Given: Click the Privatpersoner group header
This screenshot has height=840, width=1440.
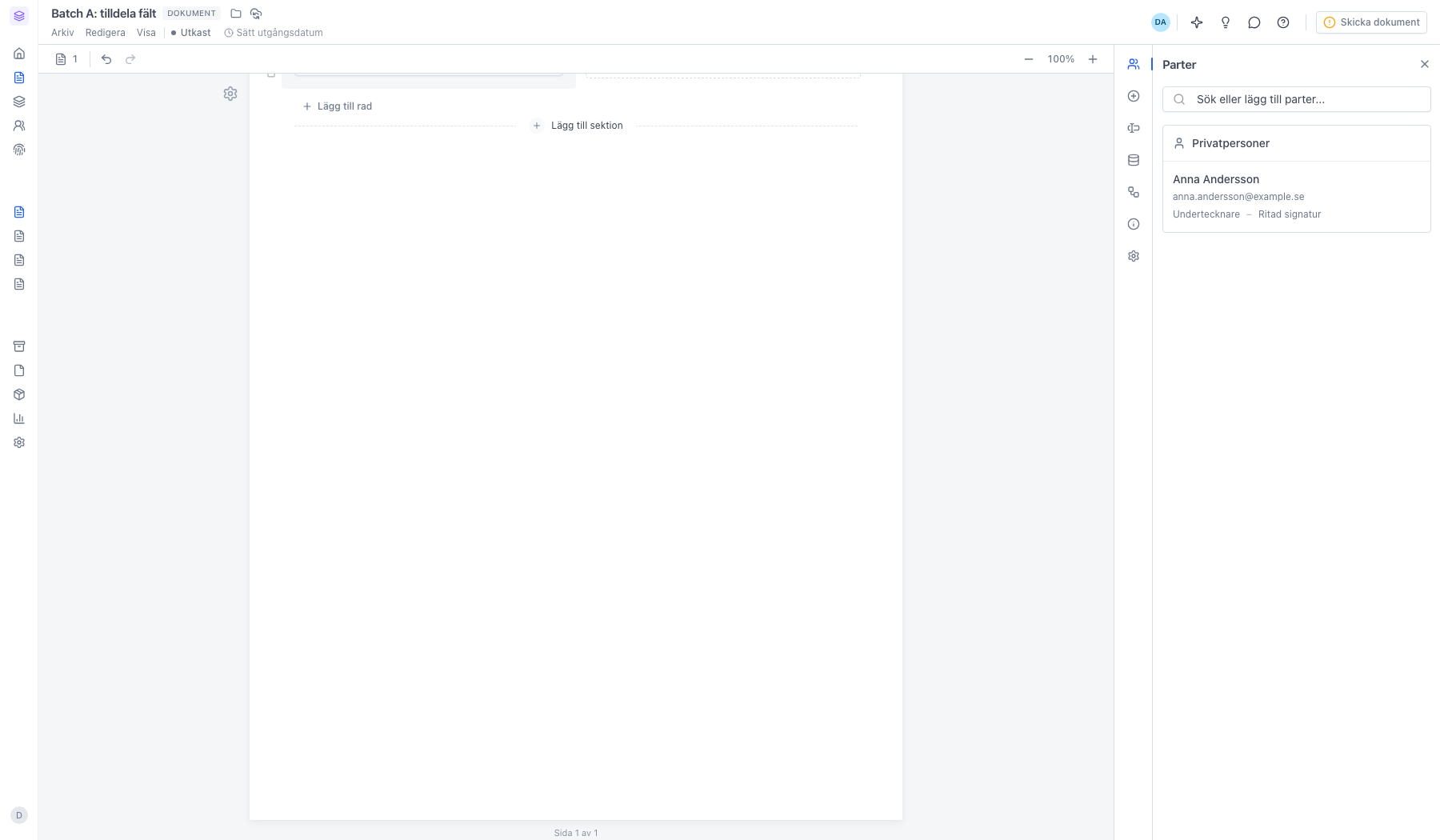Looking at the screenshot, I should pos(1296,143).
